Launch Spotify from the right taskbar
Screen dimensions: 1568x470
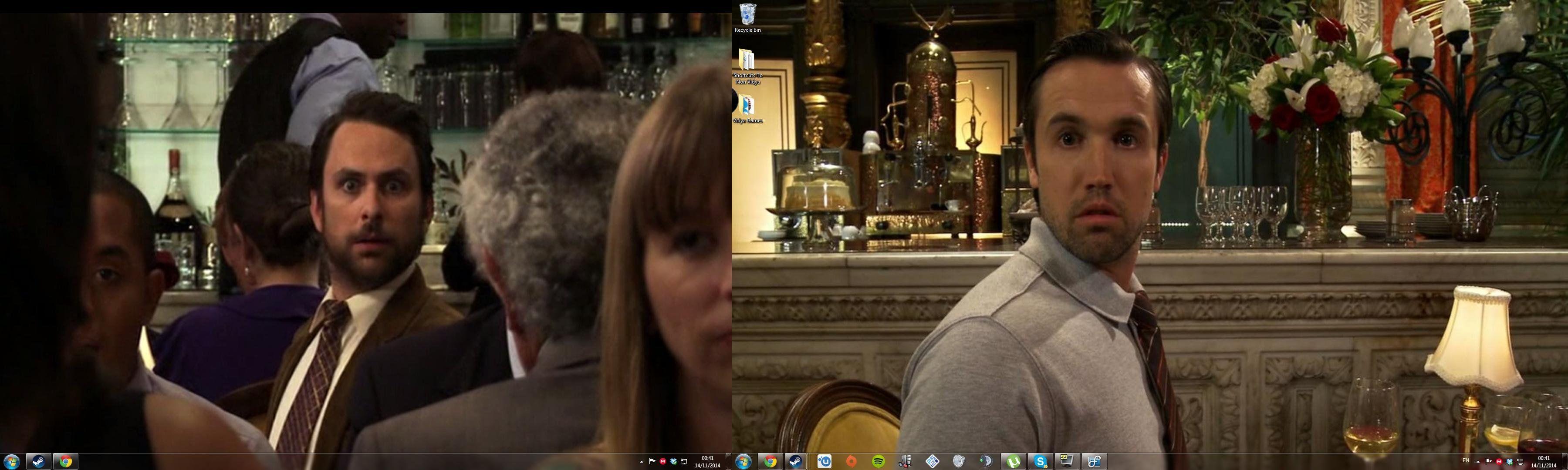point(879,461)
